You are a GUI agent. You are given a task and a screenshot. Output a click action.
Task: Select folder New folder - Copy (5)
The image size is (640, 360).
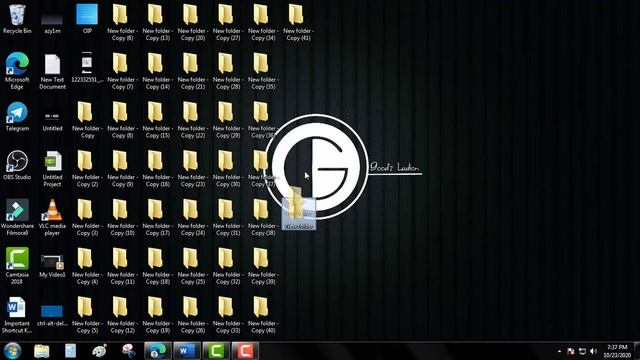tap(87, 315)
